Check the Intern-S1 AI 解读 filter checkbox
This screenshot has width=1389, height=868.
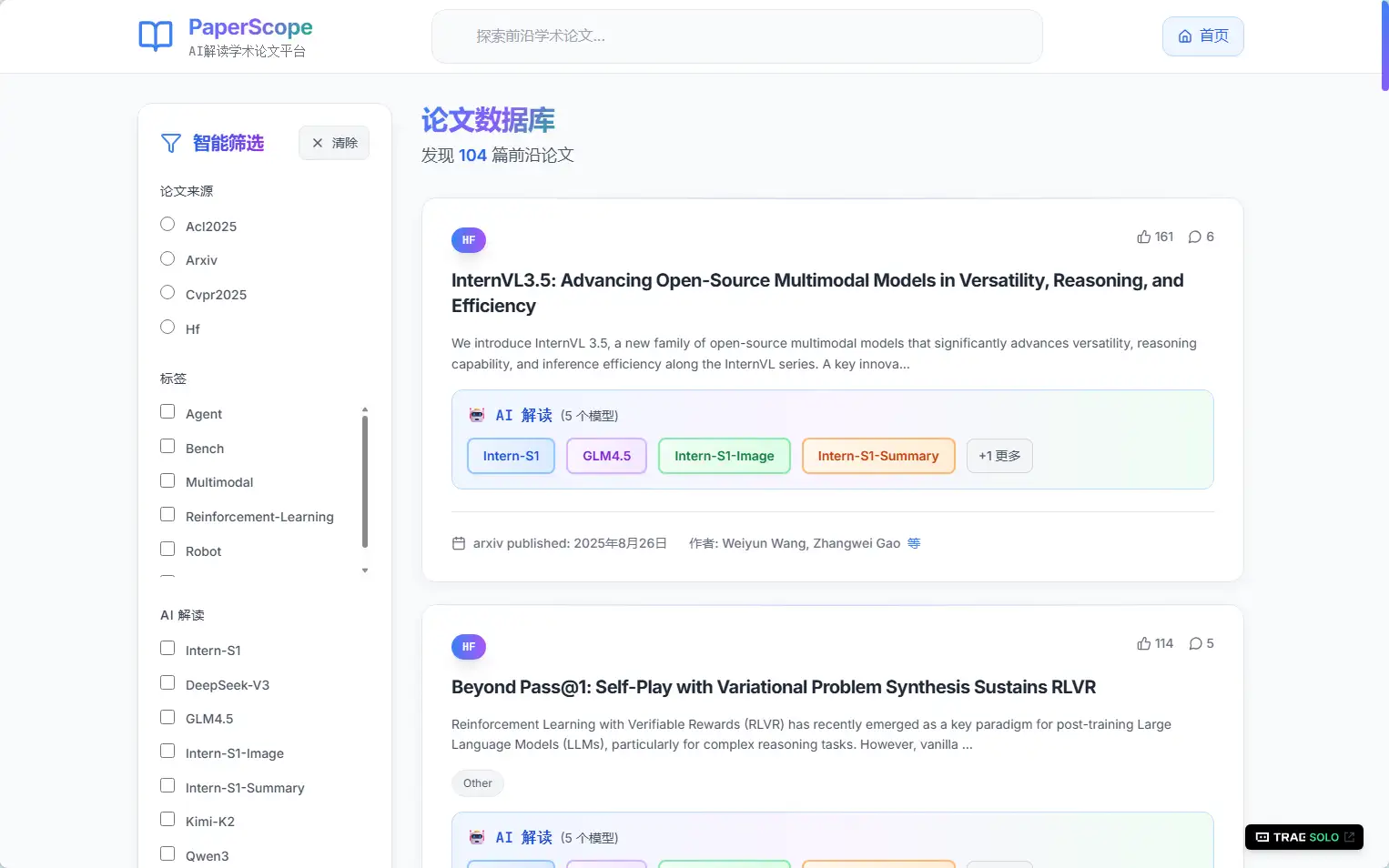point(167,648)
